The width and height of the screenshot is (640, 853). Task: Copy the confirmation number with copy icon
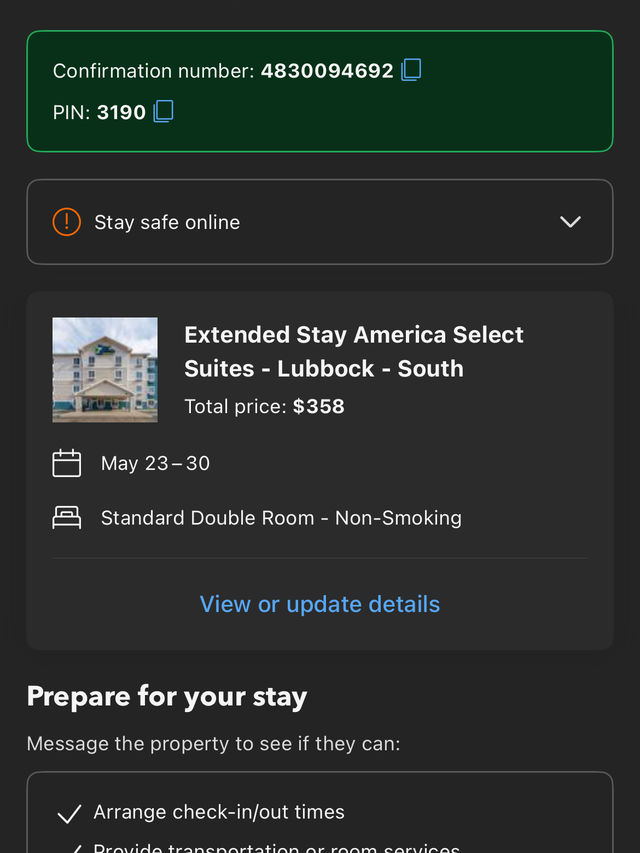411,70
